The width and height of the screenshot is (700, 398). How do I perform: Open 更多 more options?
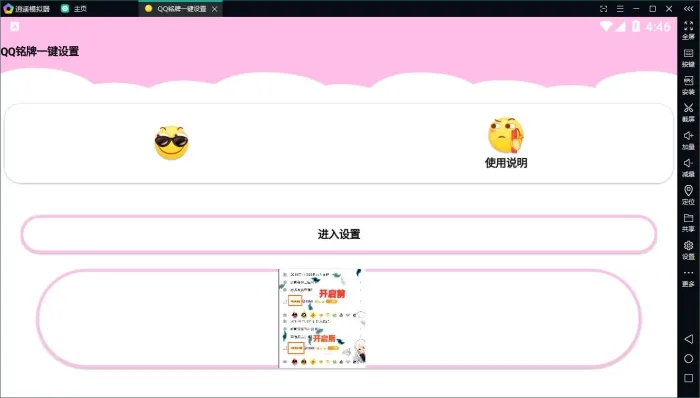688,278
